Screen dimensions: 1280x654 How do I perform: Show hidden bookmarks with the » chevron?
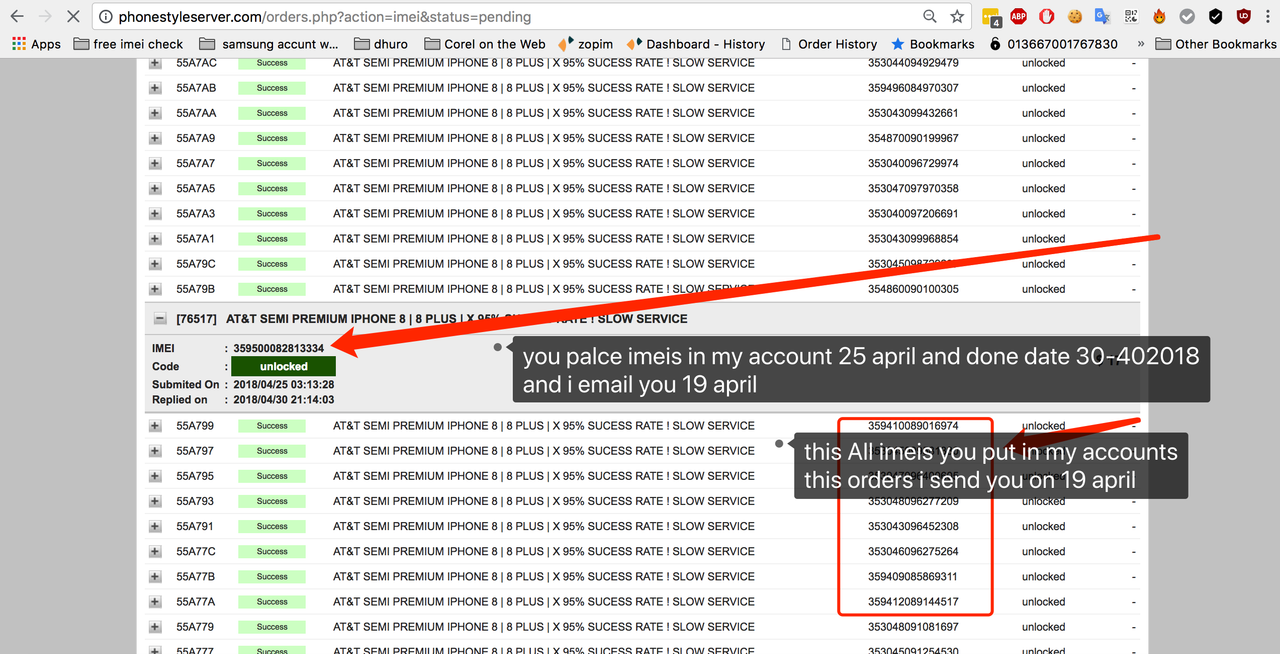[x=1141, y=44]
